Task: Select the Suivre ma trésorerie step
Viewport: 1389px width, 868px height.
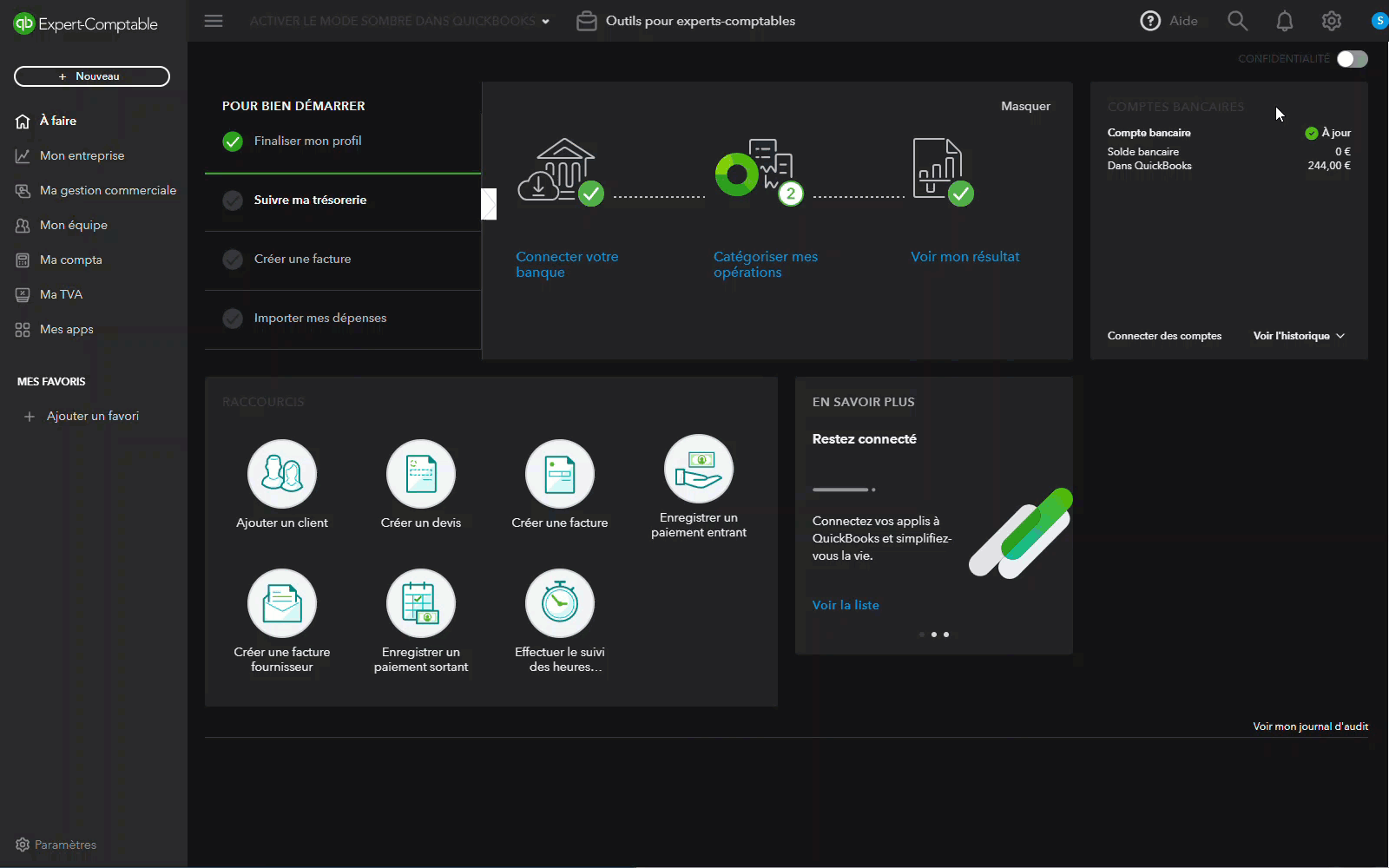Action: pyautogui.click(x=343, y=201)
